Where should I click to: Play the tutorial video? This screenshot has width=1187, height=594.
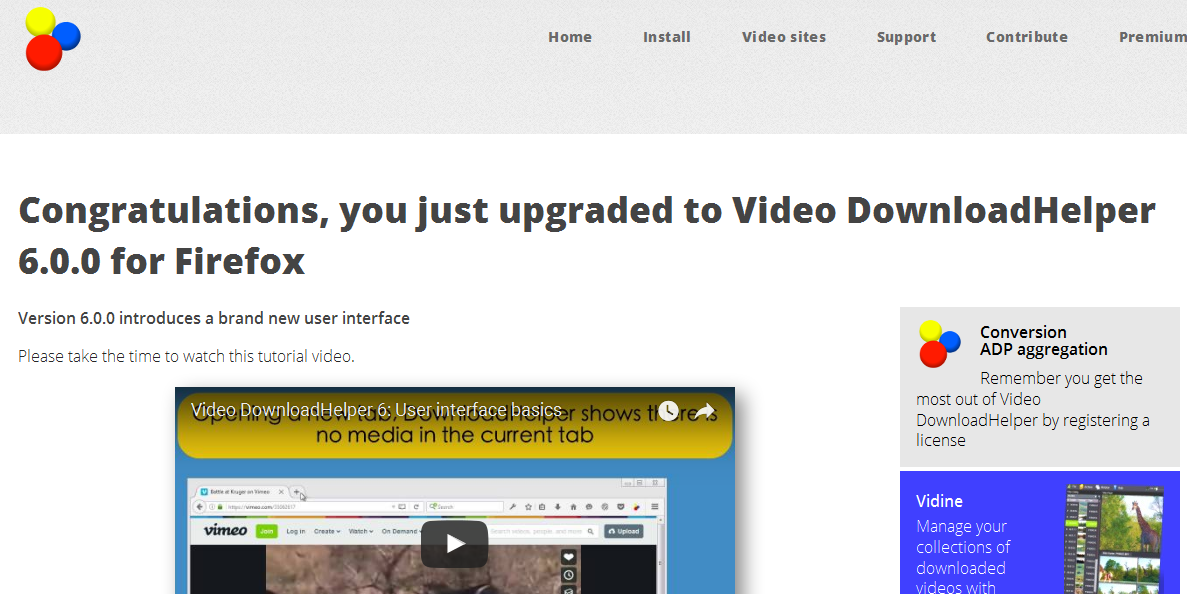[x=454, y=543]
